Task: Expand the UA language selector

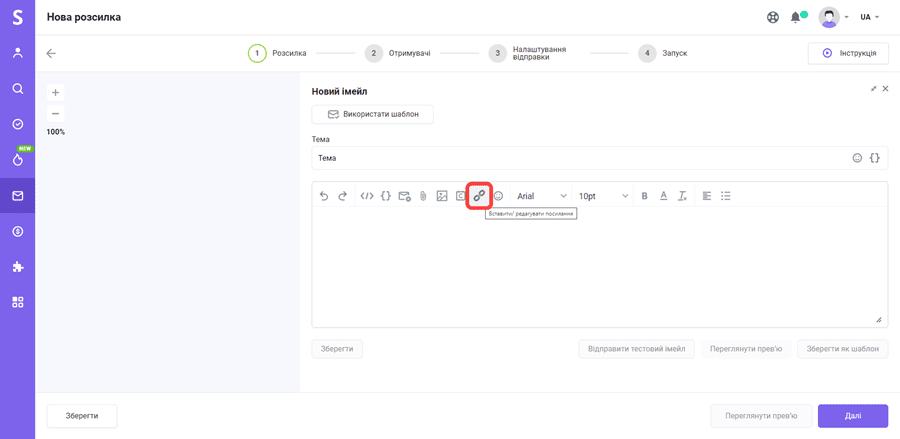Action: [x=869, y=17]
